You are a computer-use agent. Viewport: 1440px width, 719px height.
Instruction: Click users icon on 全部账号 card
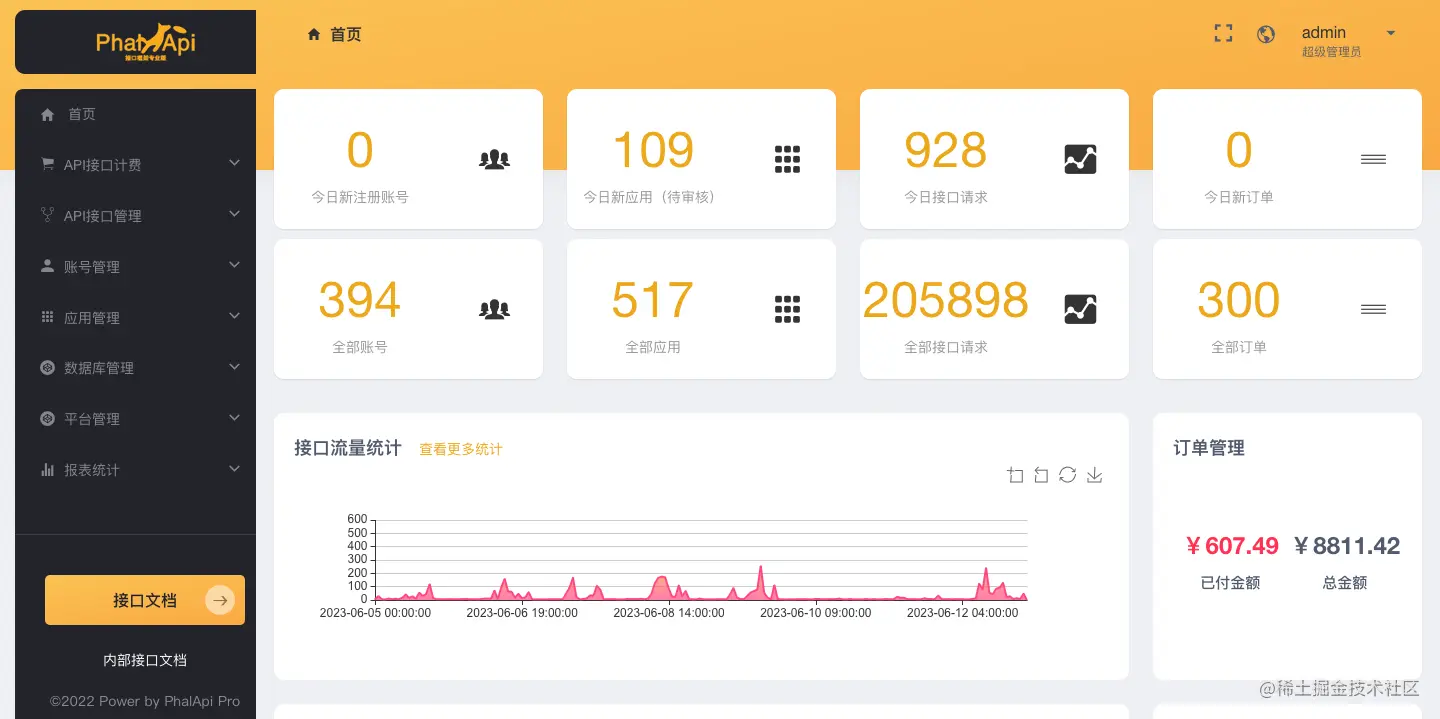(494, 309)
